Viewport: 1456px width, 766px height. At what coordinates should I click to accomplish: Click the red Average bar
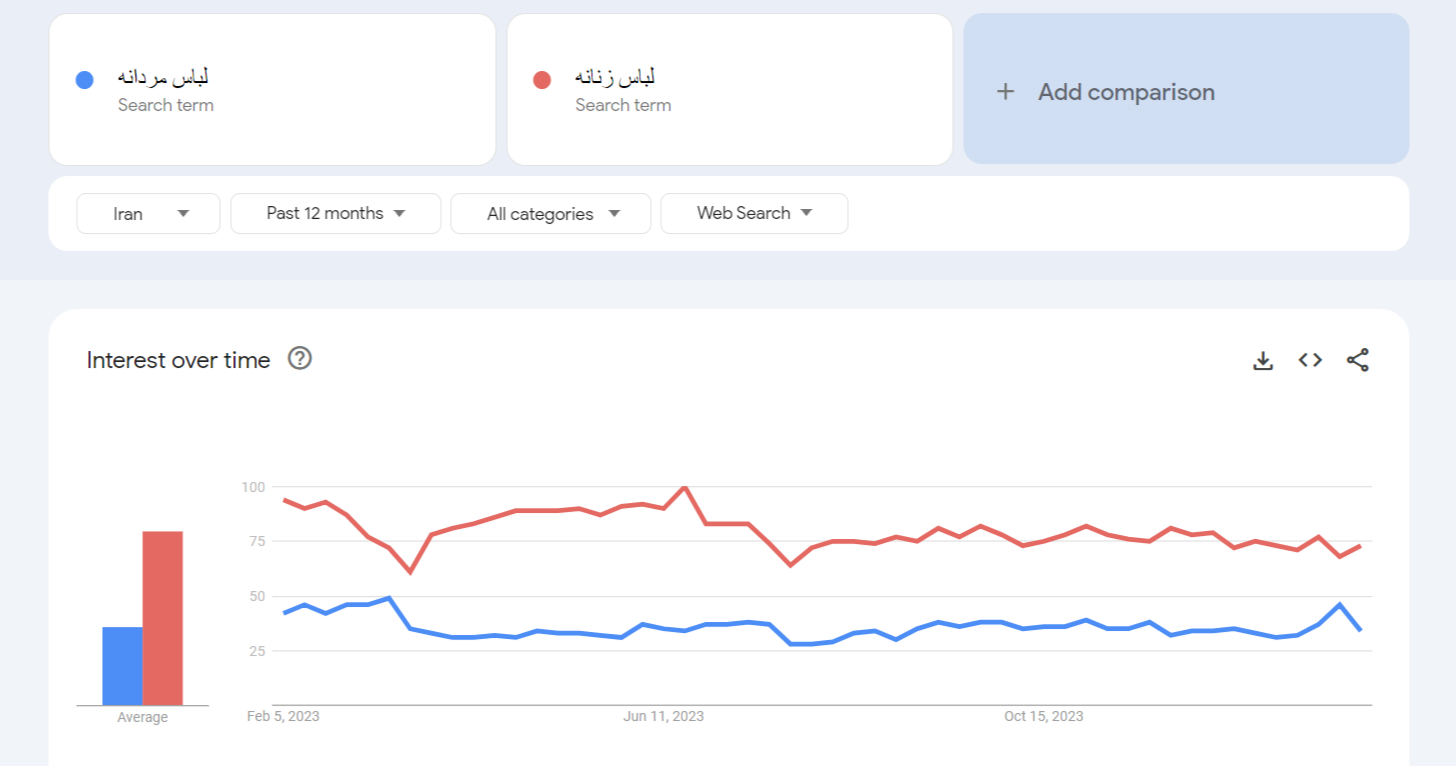point(163,618)
